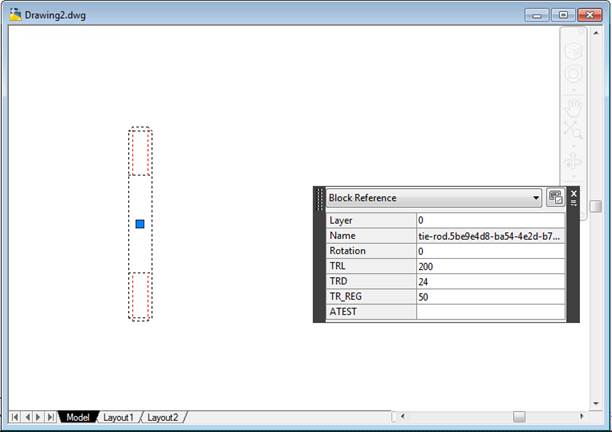Jump to the last layout tab arrow
This screenshot has width=612, height=432.
coord(51,417)
